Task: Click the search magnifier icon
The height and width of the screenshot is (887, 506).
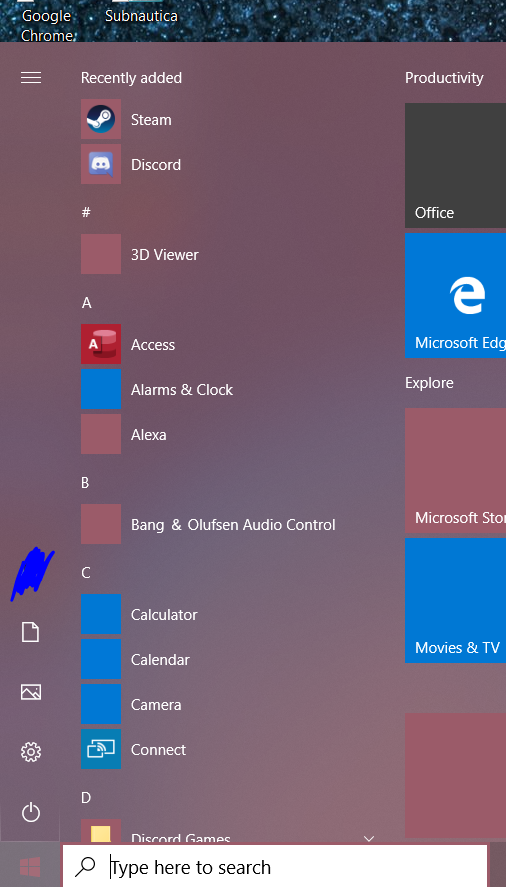Action: [x=85, y=867]
